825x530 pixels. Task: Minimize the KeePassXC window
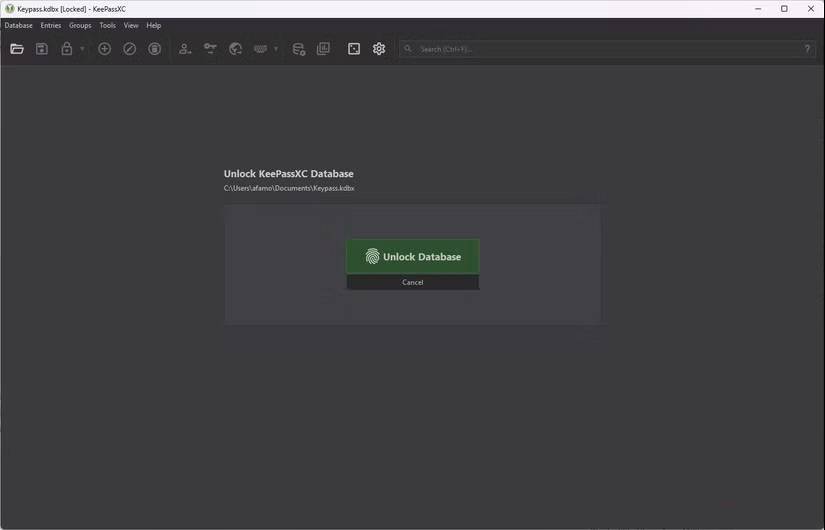pos(758,9)
